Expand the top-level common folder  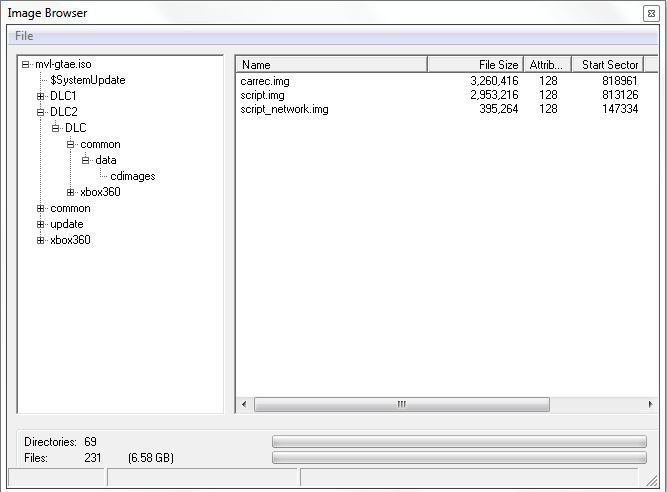pyautogui.click(x=40, y=208)
